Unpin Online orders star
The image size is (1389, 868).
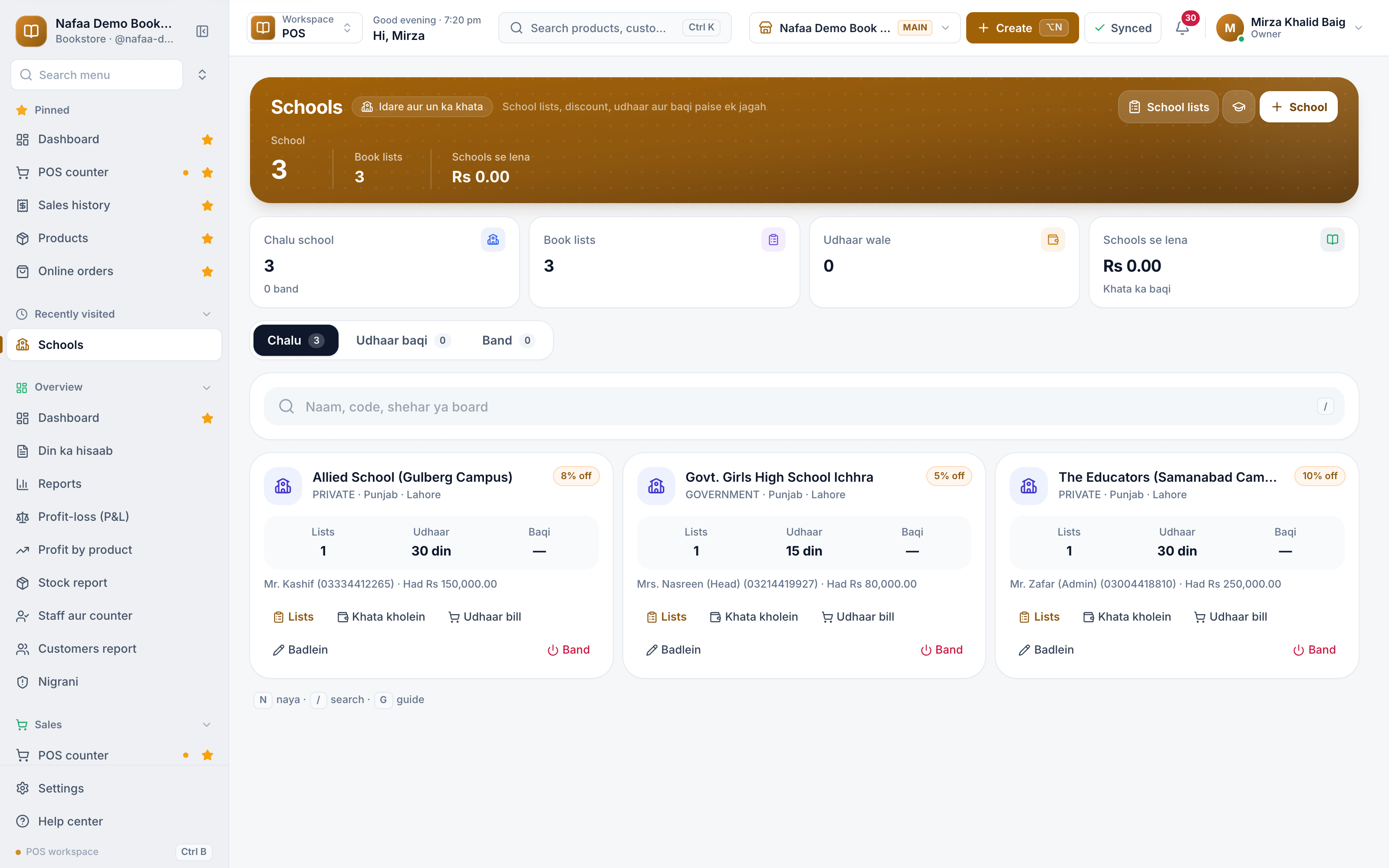pyautogui.click(x=208, y=272)
